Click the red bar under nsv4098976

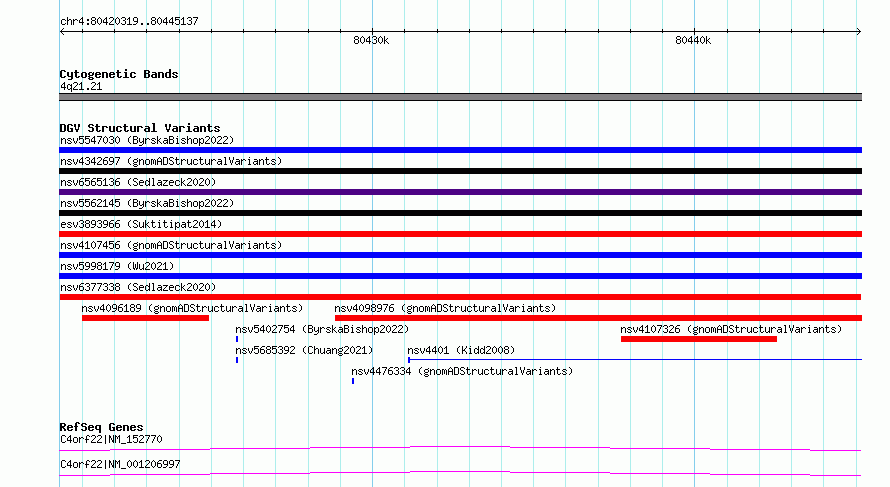tap(598, 318)
